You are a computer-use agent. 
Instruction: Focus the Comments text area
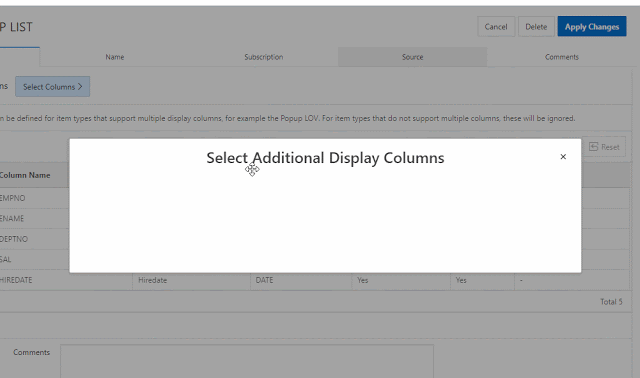[247, 361]
